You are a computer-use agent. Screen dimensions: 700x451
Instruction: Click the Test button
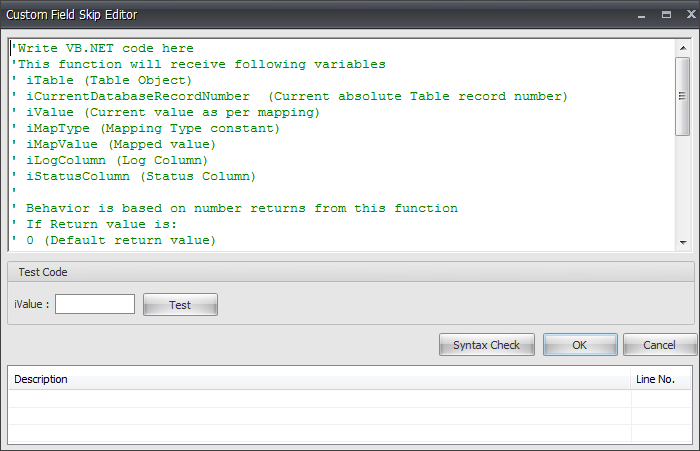pyautogui.click(x=180, y=305)
